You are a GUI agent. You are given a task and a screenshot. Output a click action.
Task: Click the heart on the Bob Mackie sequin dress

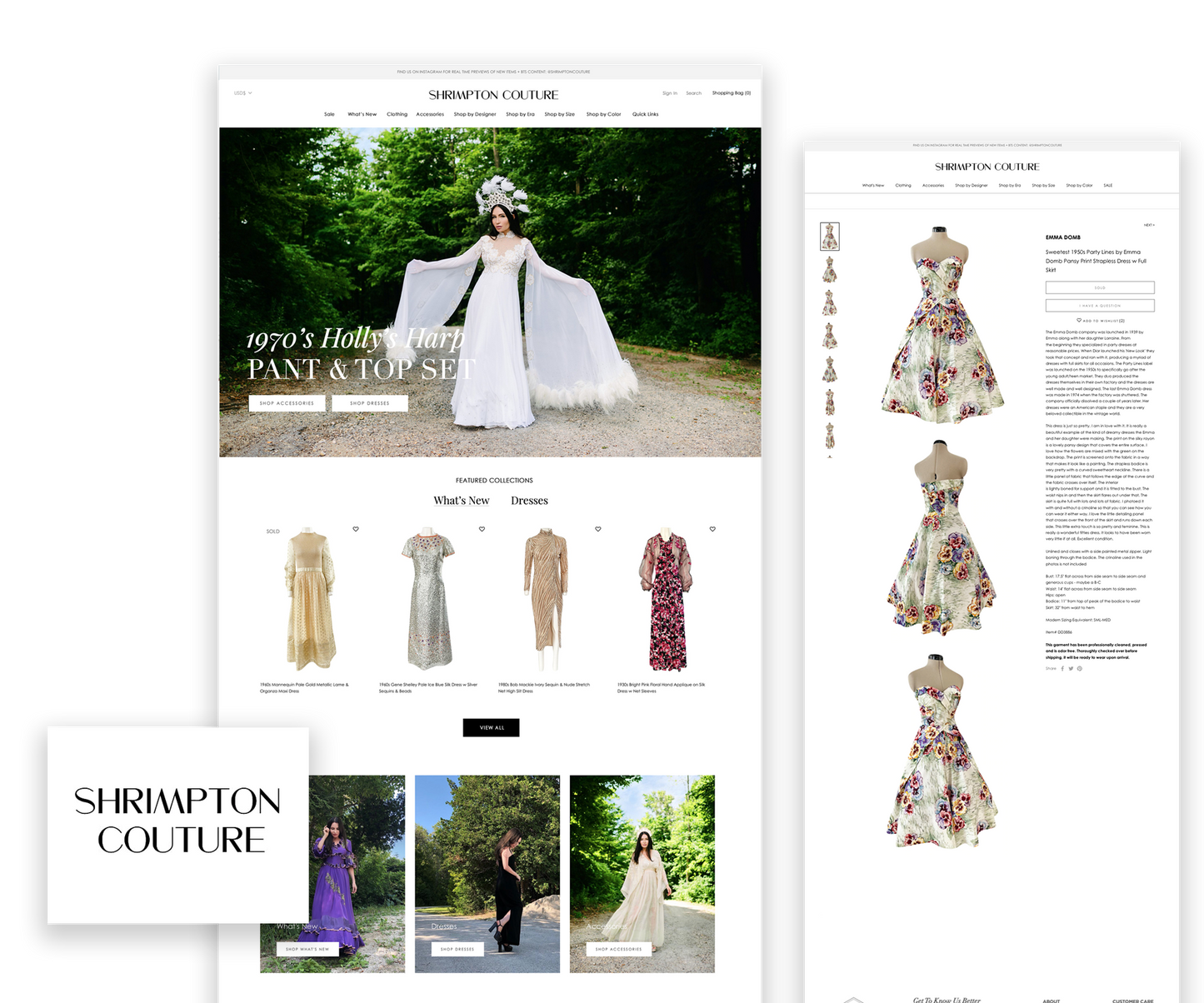pyautogui.click(x=597, y=529)
